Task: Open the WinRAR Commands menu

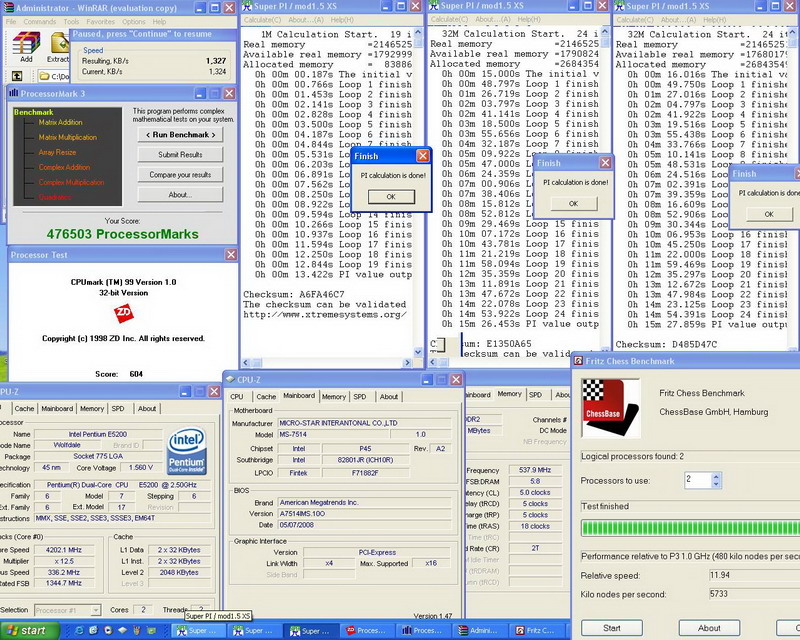Action: [40, 22]
